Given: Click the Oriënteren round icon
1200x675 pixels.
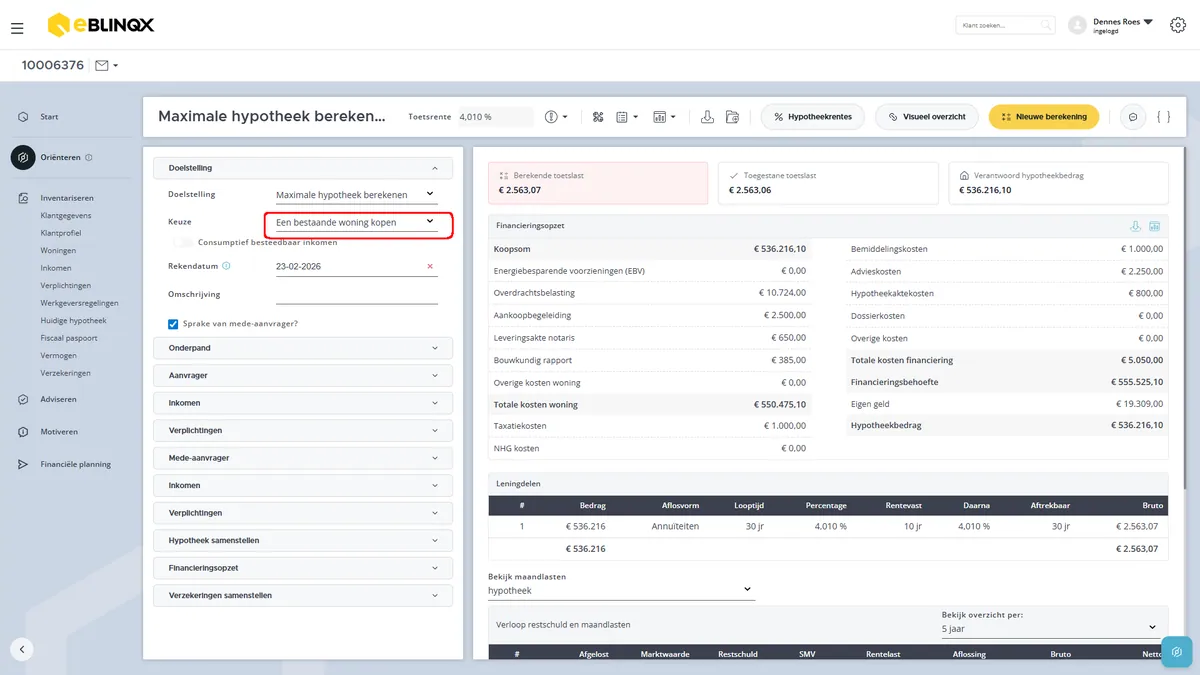Looking at the screenshot, I should coord(23,157).
